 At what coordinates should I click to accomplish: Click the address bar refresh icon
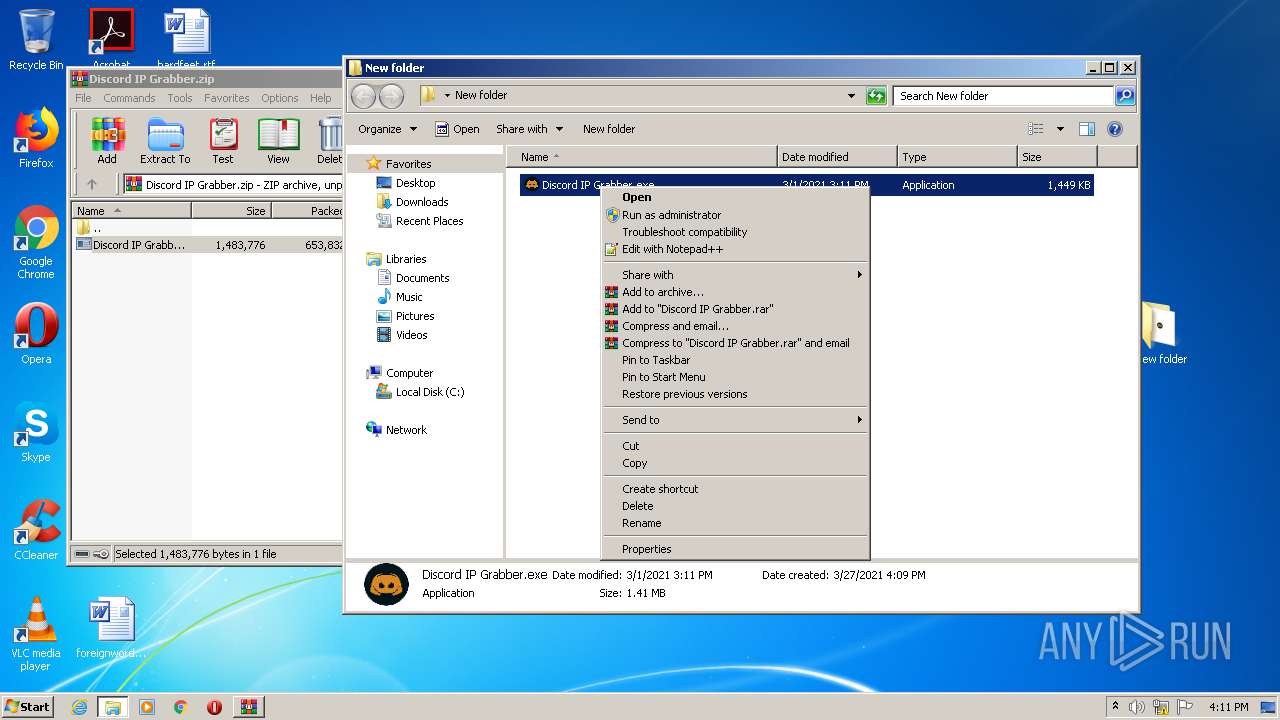pos(876,96)
